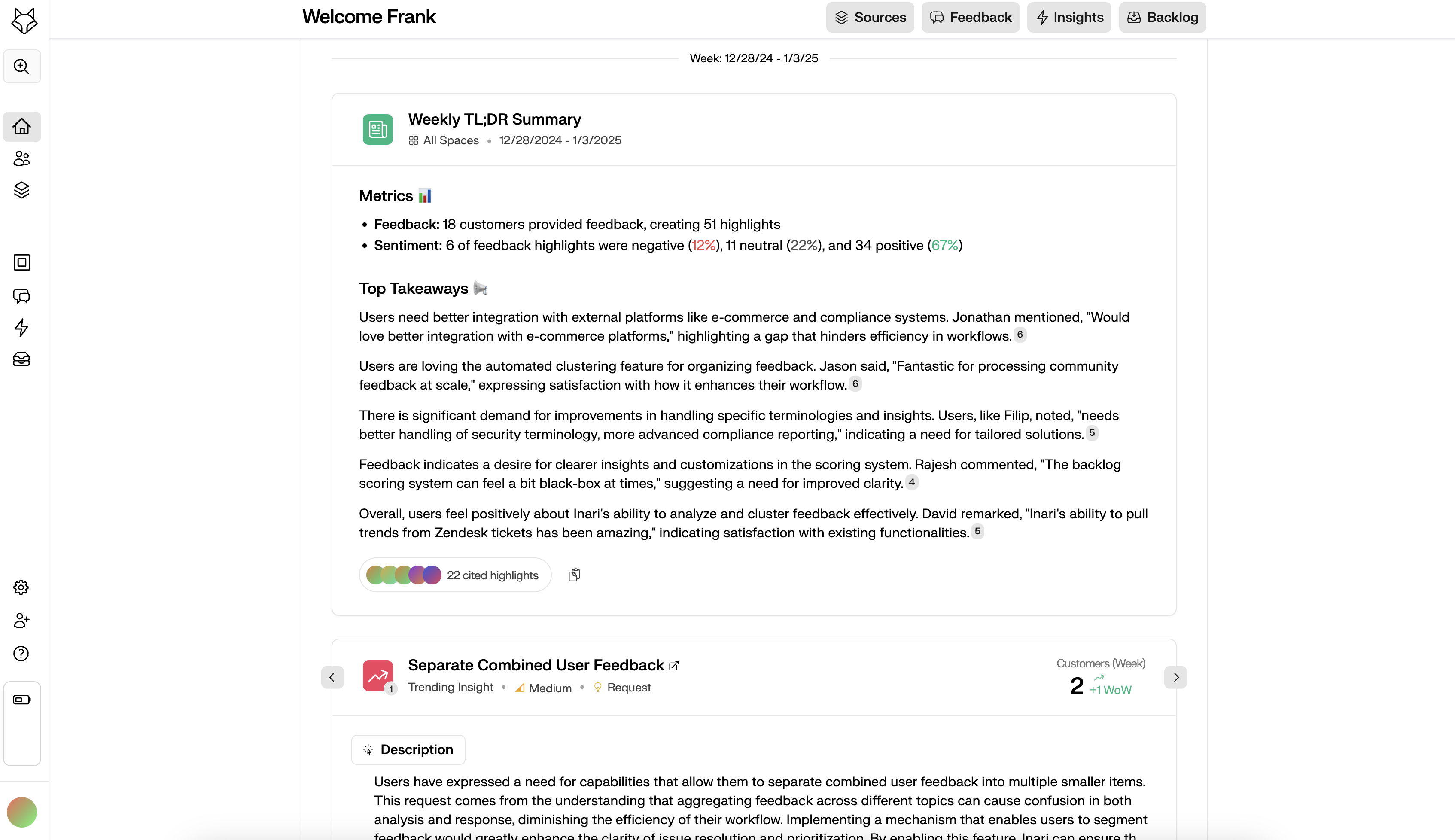Open the chat bubble panel in sidebar

[22, 296]
